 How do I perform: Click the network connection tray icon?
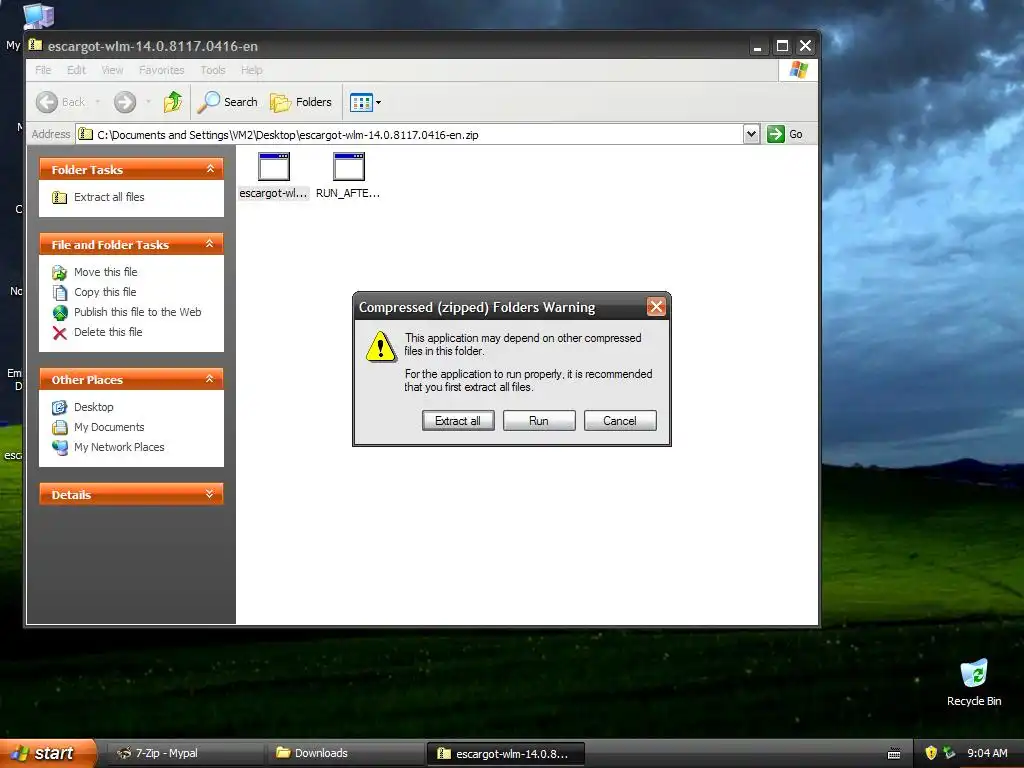(x=949, y=753)
